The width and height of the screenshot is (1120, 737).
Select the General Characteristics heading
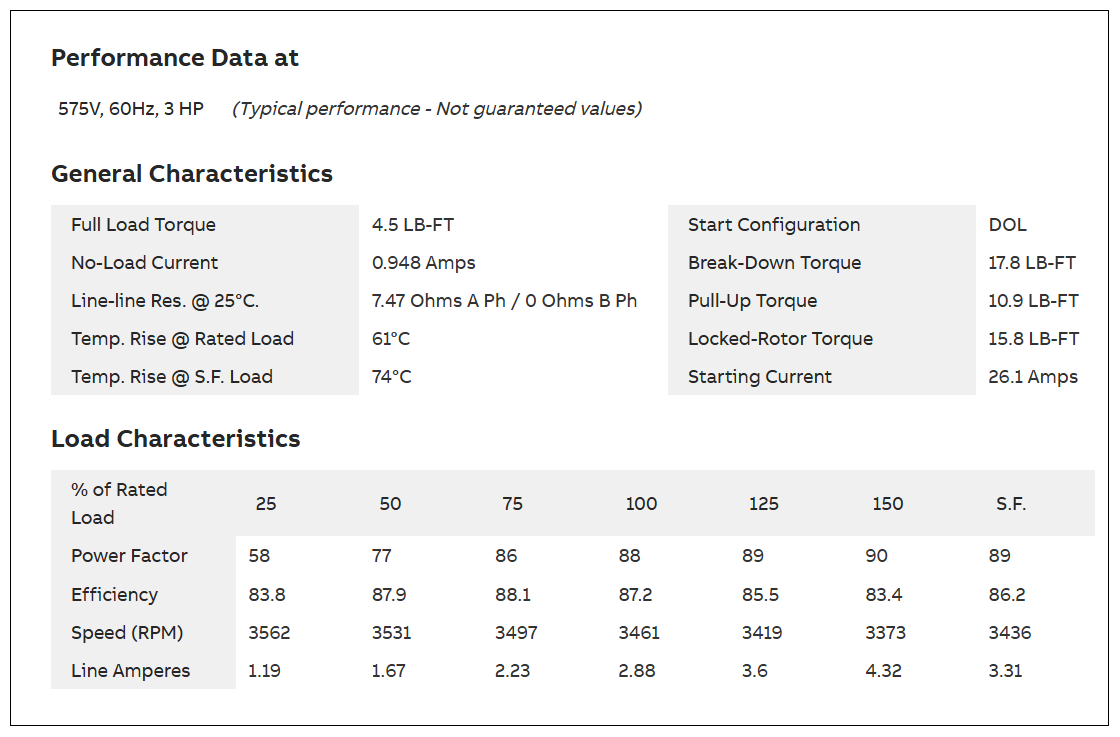191,174
